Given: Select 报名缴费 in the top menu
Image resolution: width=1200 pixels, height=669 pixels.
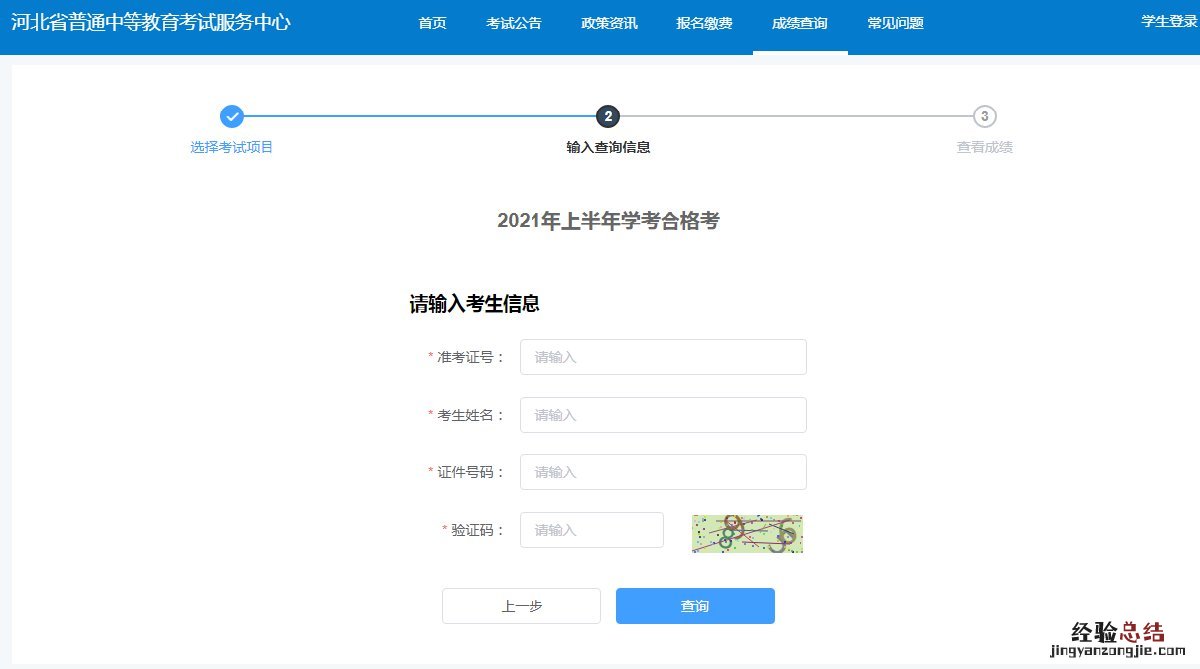Looking at the screenshot, I should [704, 23].
